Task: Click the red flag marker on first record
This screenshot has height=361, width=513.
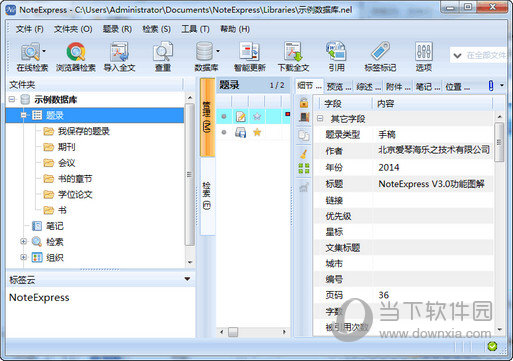Action: [287, 114]
